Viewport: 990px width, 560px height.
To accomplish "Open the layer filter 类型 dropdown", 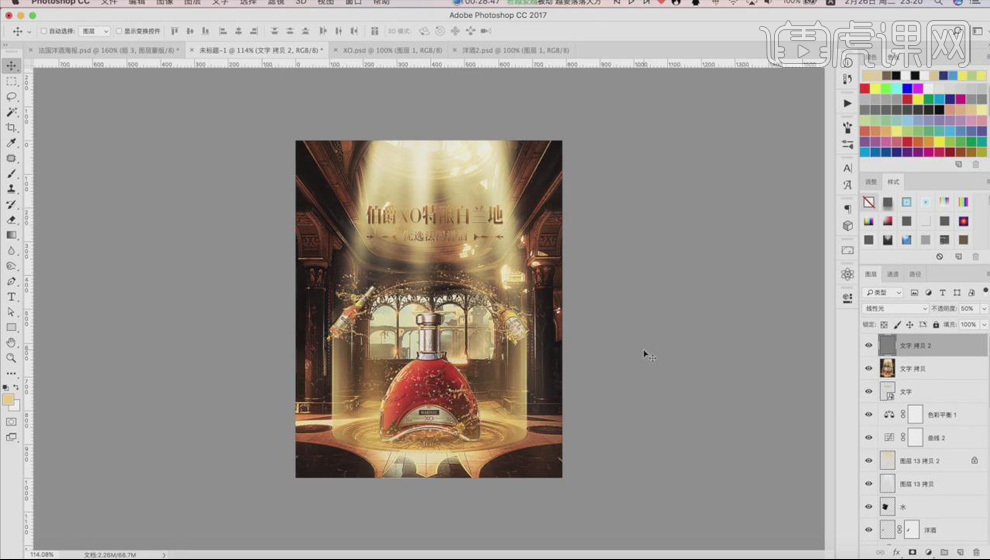I will 882,292.
